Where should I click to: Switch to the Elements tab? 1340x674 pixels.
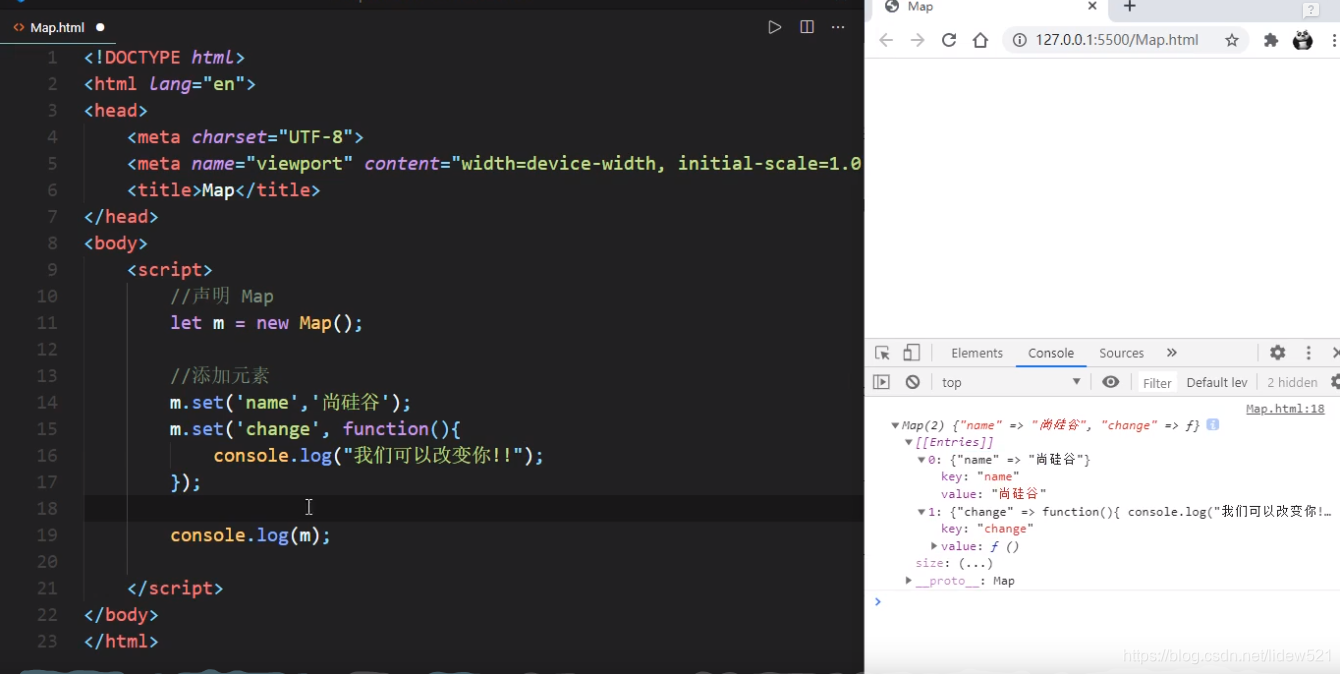click(976, 352)
